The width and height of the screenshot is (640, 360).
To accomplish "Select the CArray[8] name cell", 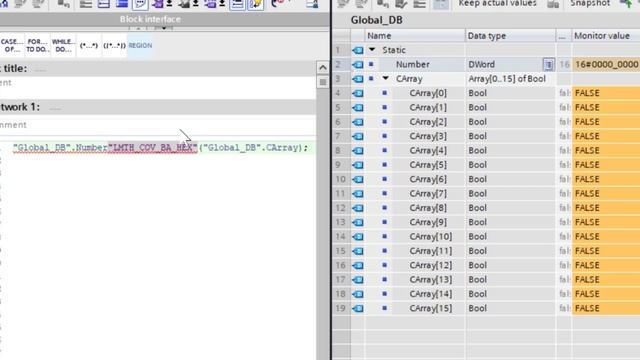I will pos(428,208).
